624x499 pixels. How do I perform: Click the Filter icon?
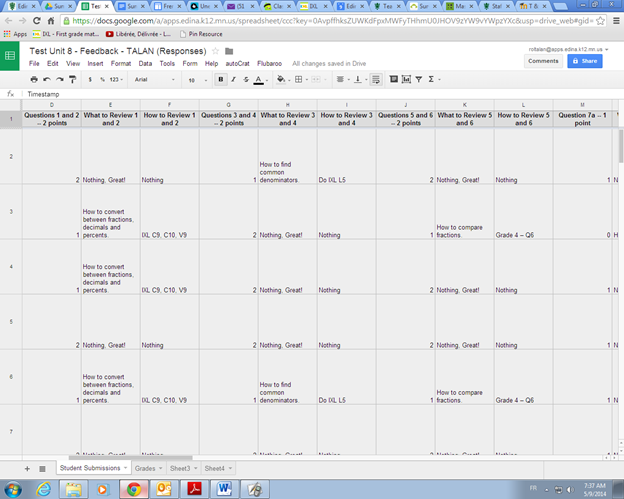tap(419, 80)
